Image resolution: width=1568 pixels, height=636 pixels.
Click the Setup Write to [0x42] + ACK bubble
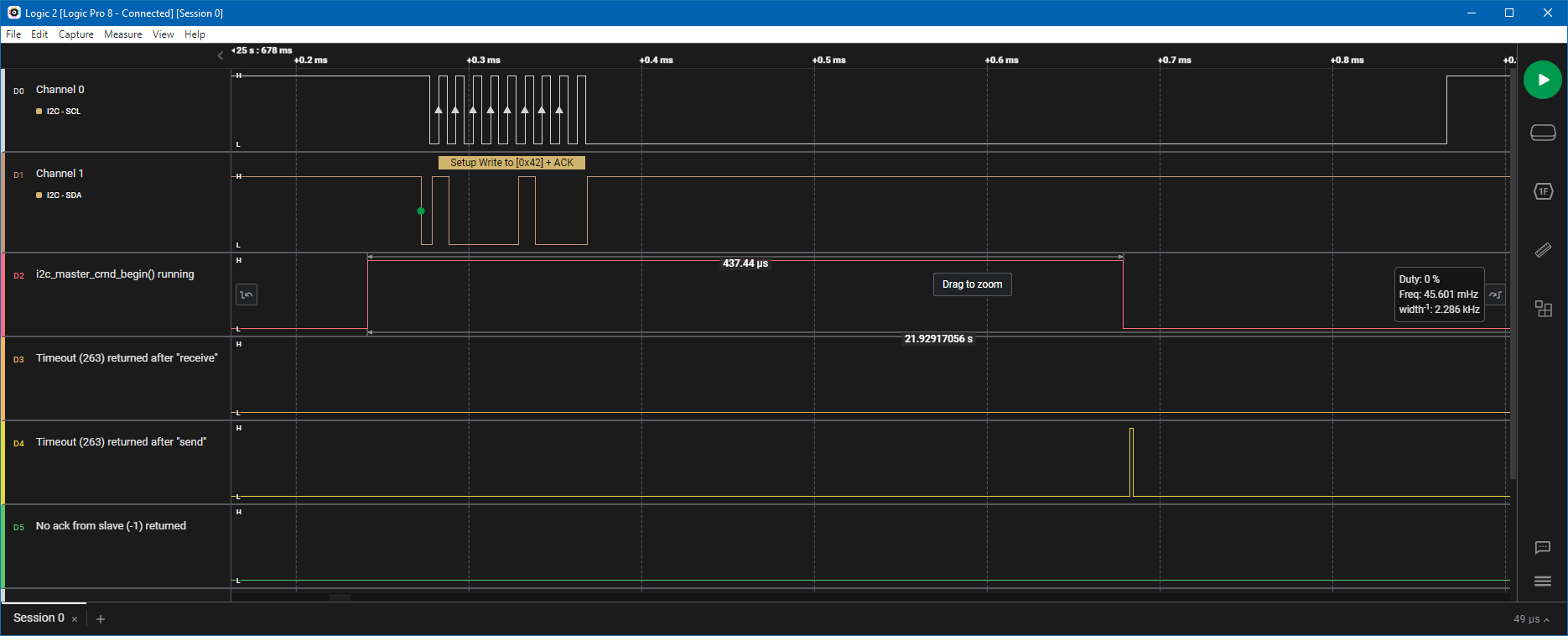point(511,163)
